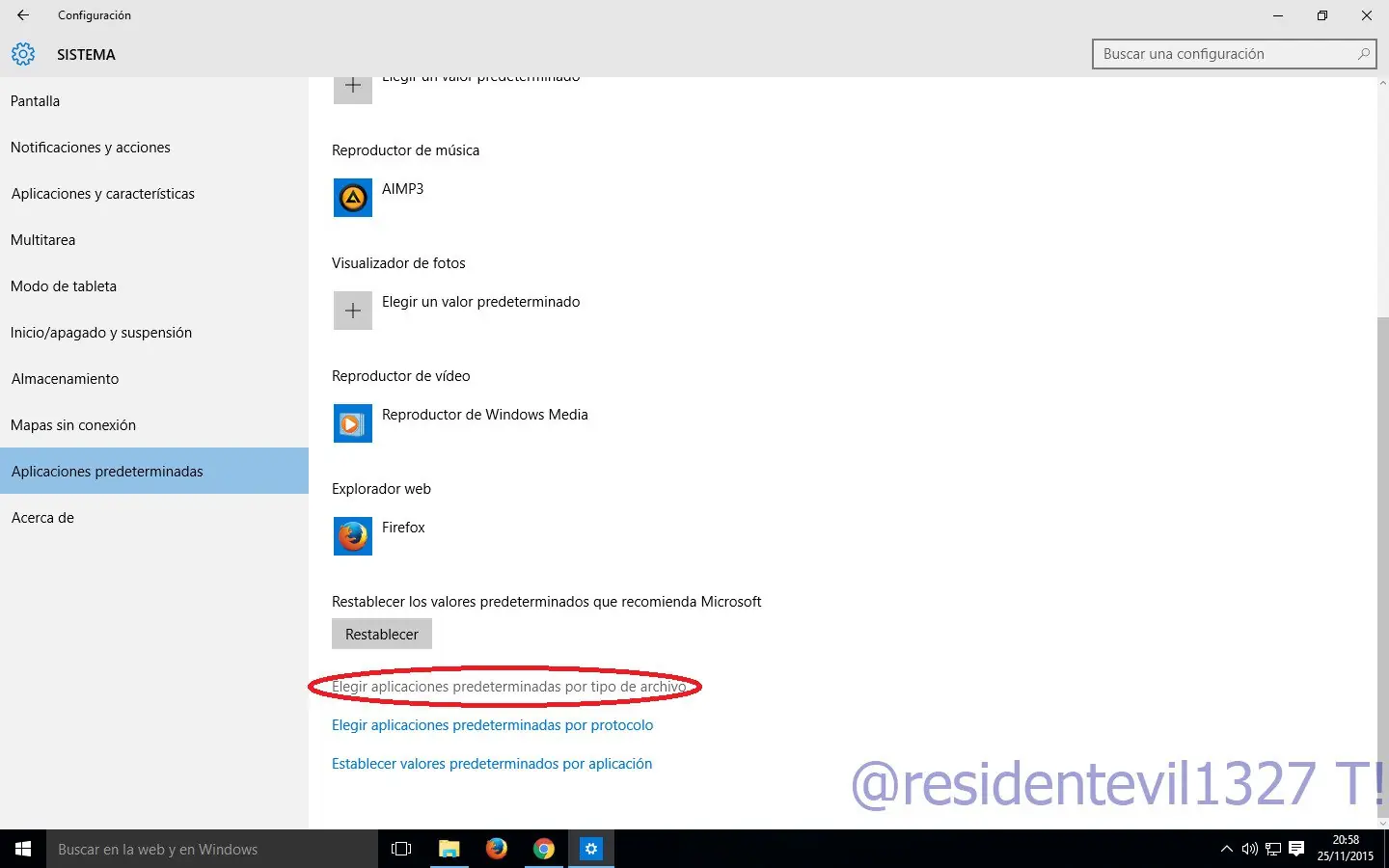The width and height of the screenshot is (1389, 868).
Task: Click the Visualizador de fotos heading
Action: click(x=398, y=263)
